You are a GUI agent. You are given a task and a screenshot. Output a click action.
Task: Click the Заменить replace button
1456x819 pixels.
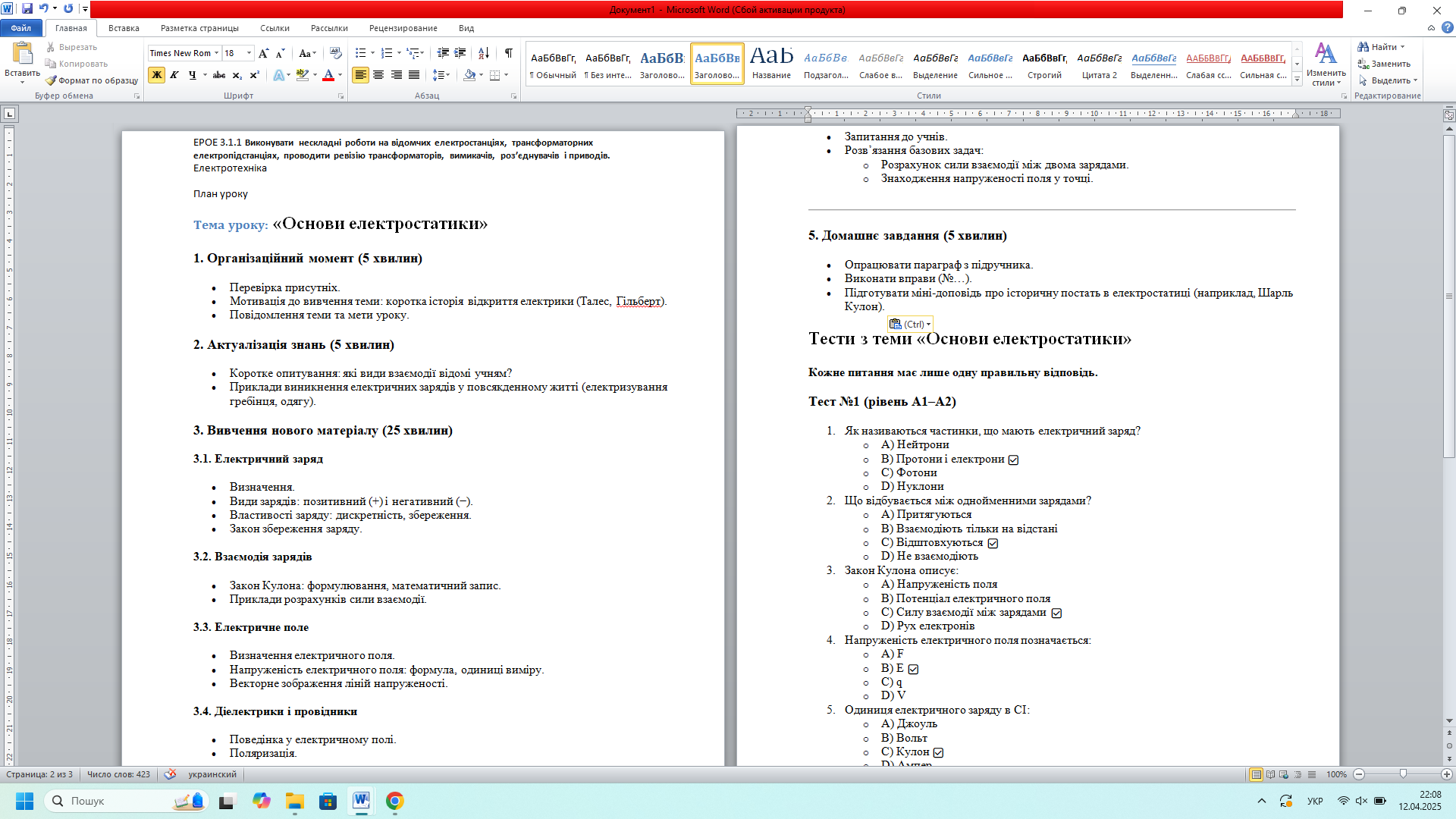click(x=1384, y=64)
